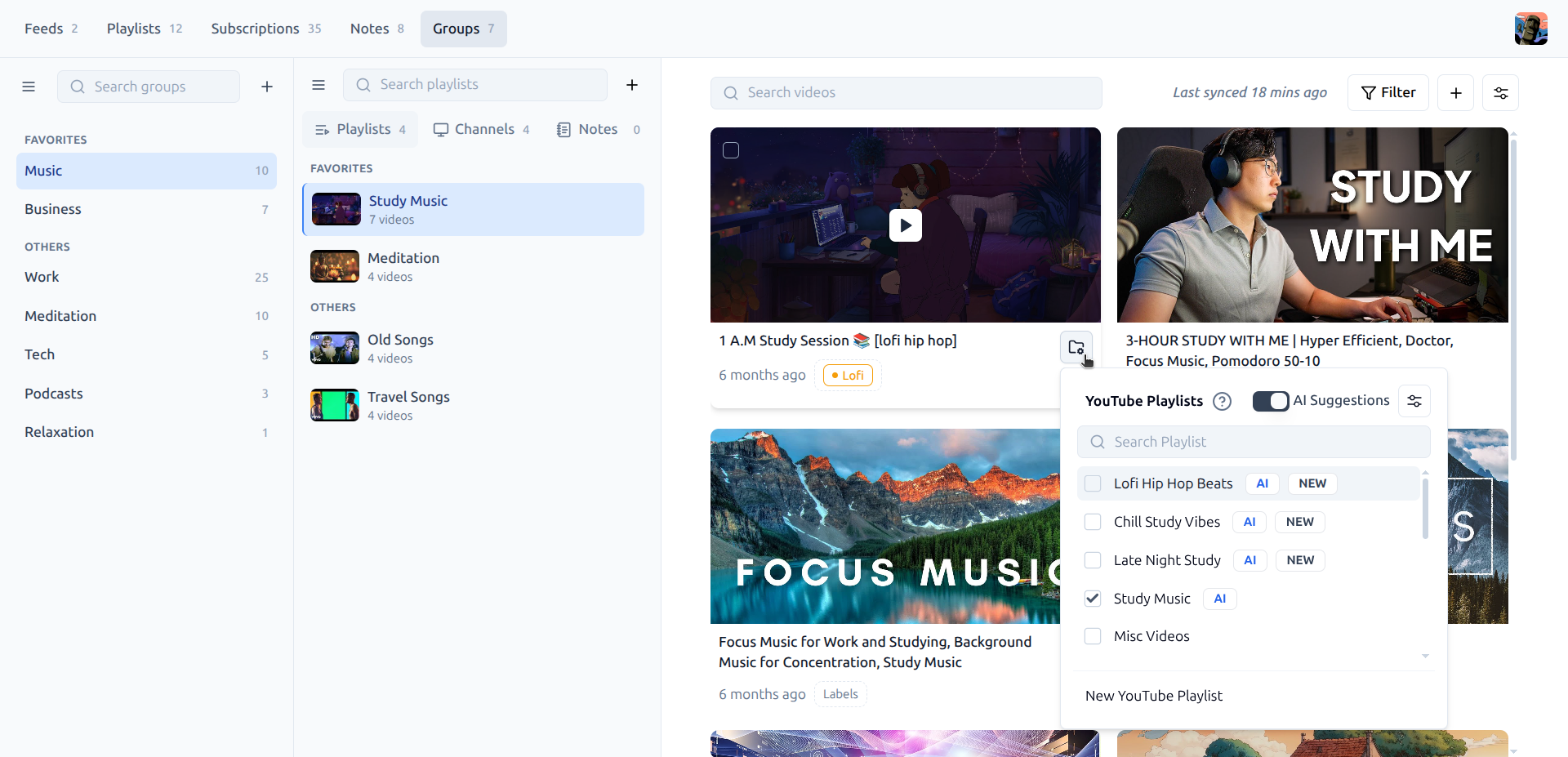
Task: Check the Lofi Hip Hop Beats playlist
Action: 1093,483
